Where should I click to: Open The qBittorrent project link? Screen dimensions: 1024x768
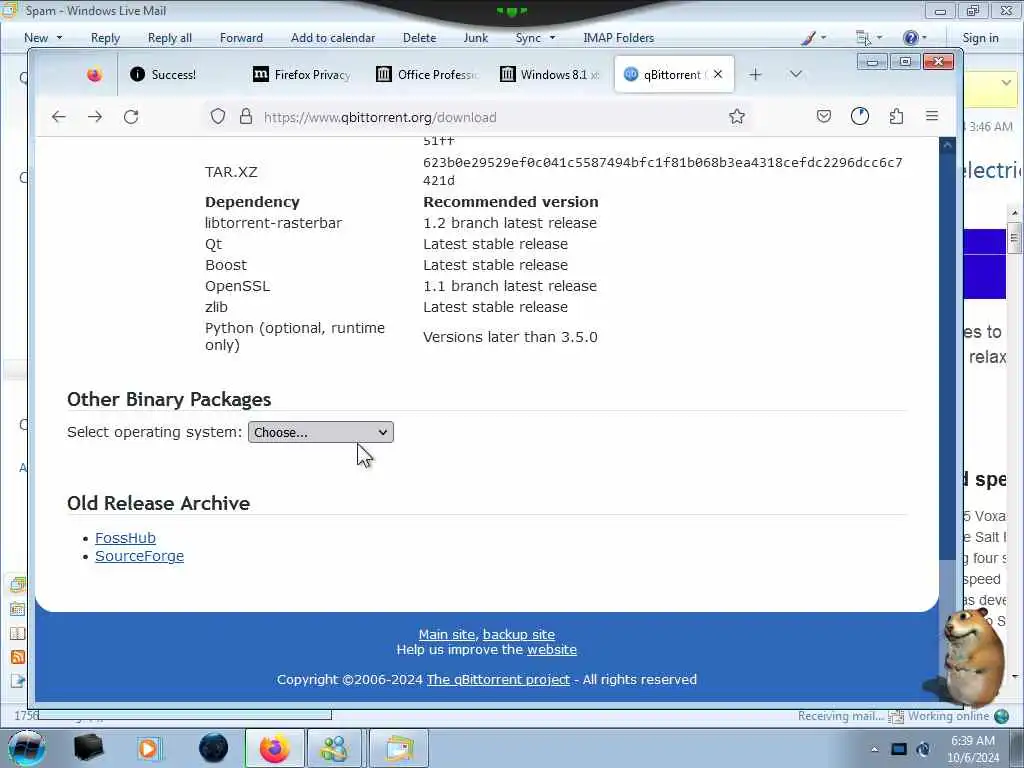[x=498, y=680]
